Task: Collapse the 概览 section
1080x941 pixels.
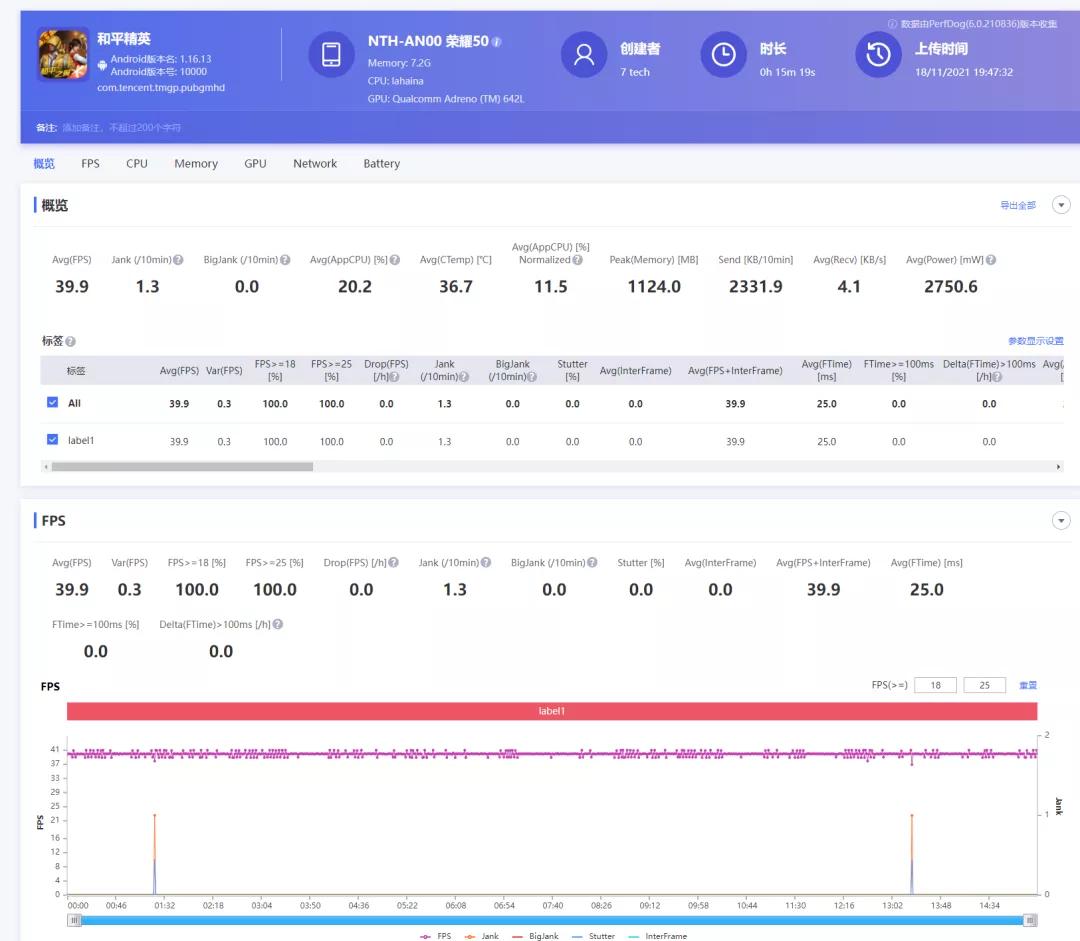Action: tap(1061, 205)
